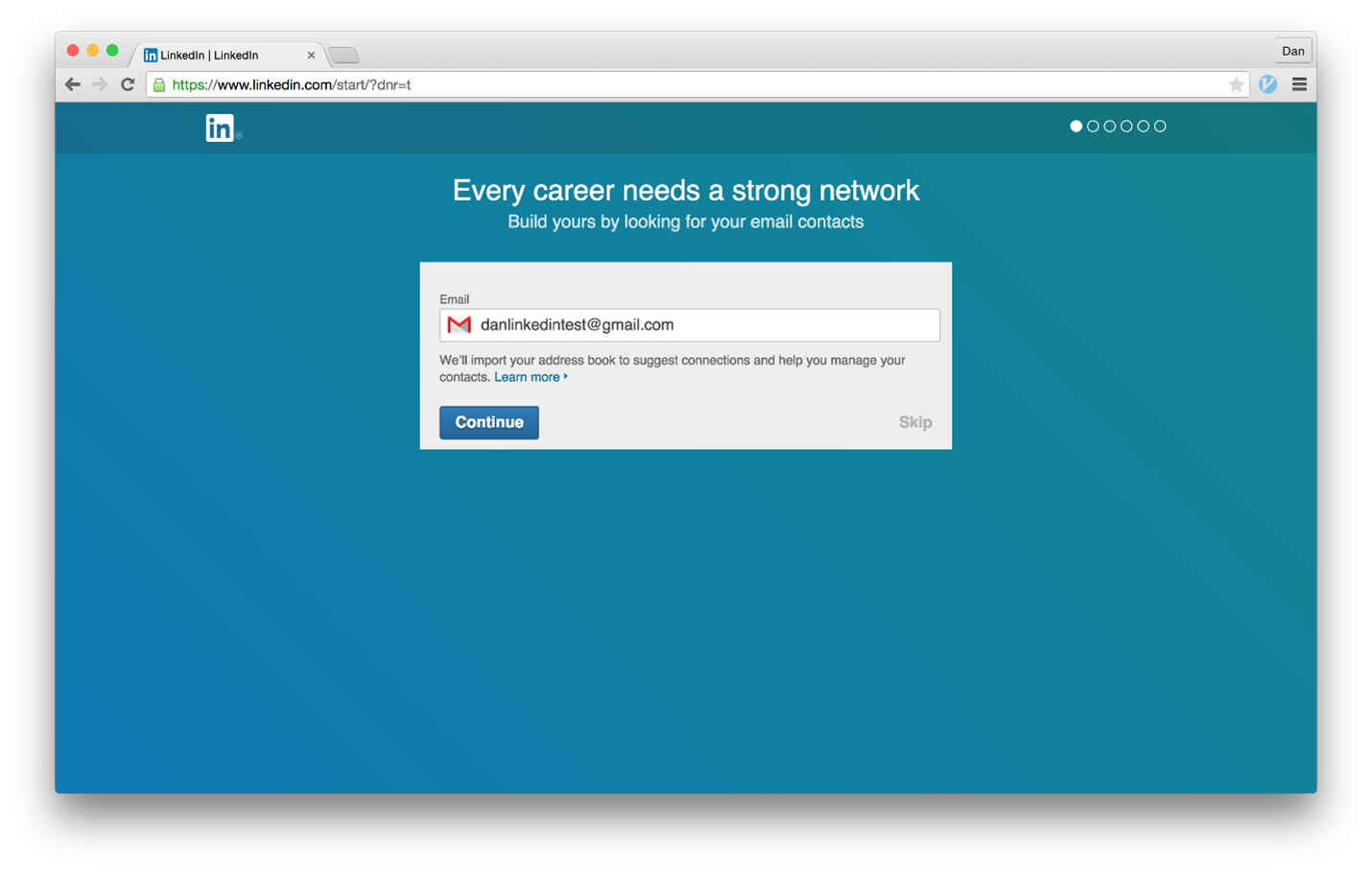
Task: Select the last progress step dot
Action: 1160,127
